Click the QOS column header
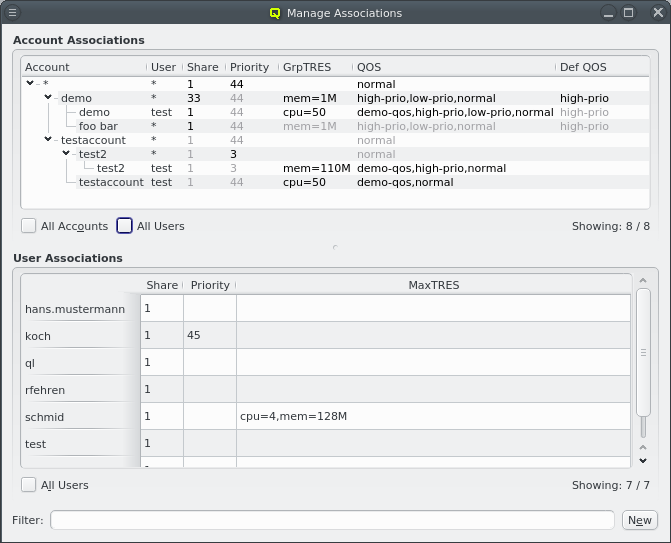The image size is (671, 543). tap(454, 67)
